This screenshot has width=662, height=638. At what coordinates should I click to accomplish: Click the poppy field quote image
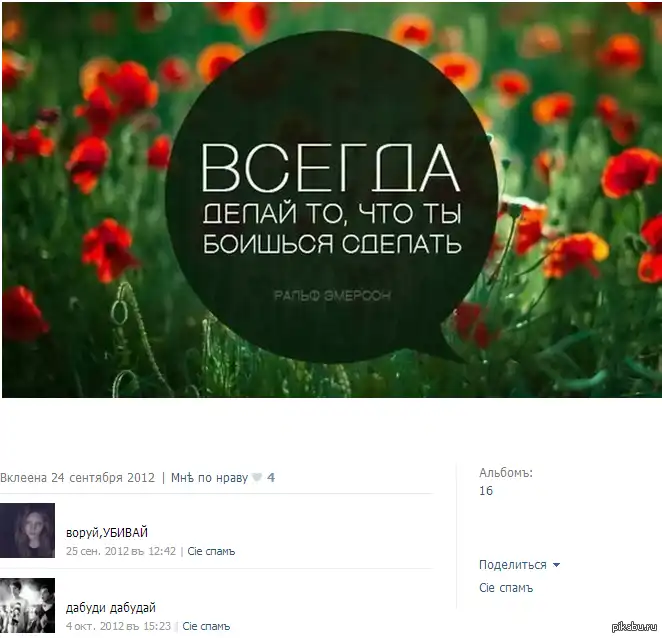coord(332,200)
